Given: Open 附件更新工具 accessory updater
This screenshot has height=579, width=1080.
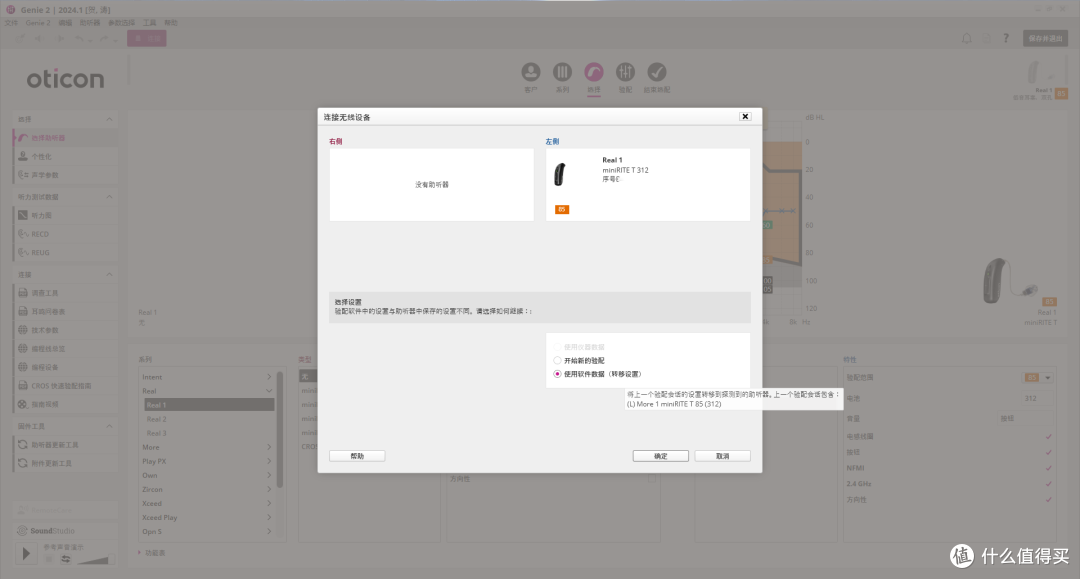Looking at the screenshot, I should click(65, 463).
